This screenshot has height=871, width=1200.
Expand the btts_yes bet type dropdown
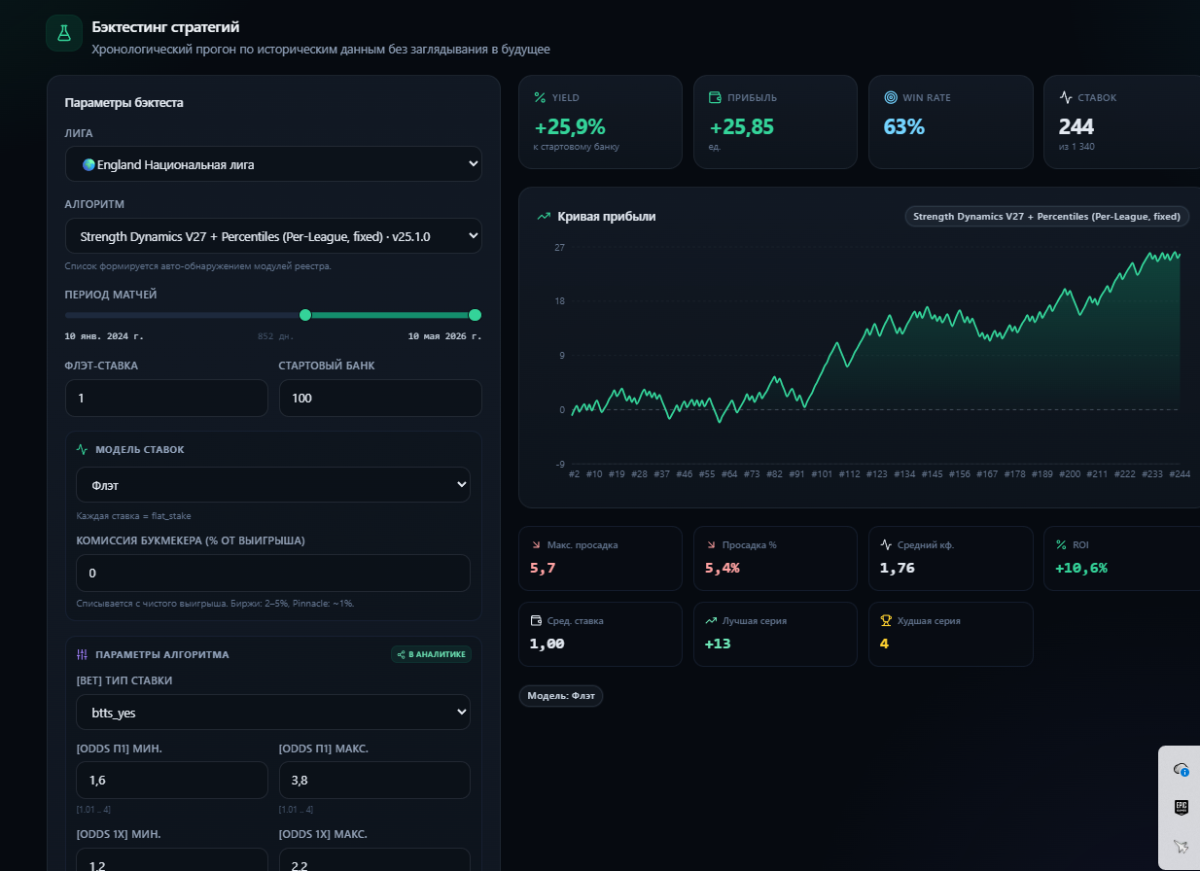click(x=273, y=712)
